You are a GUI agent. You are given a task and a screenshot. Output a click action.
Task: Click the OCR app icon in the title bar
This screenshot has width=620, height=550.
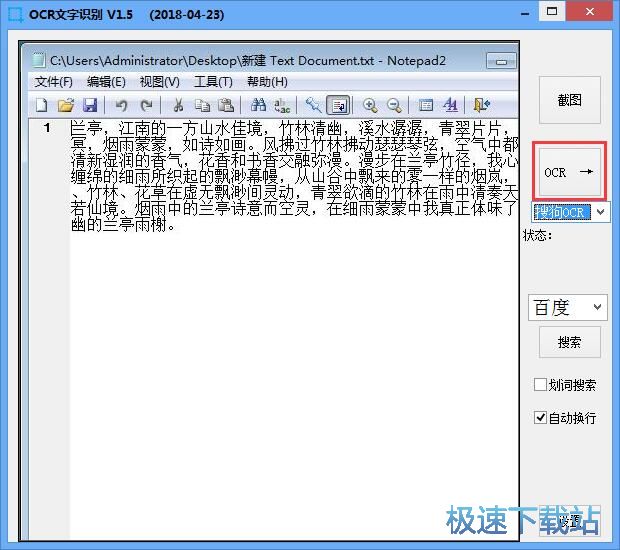pos(16,14)
